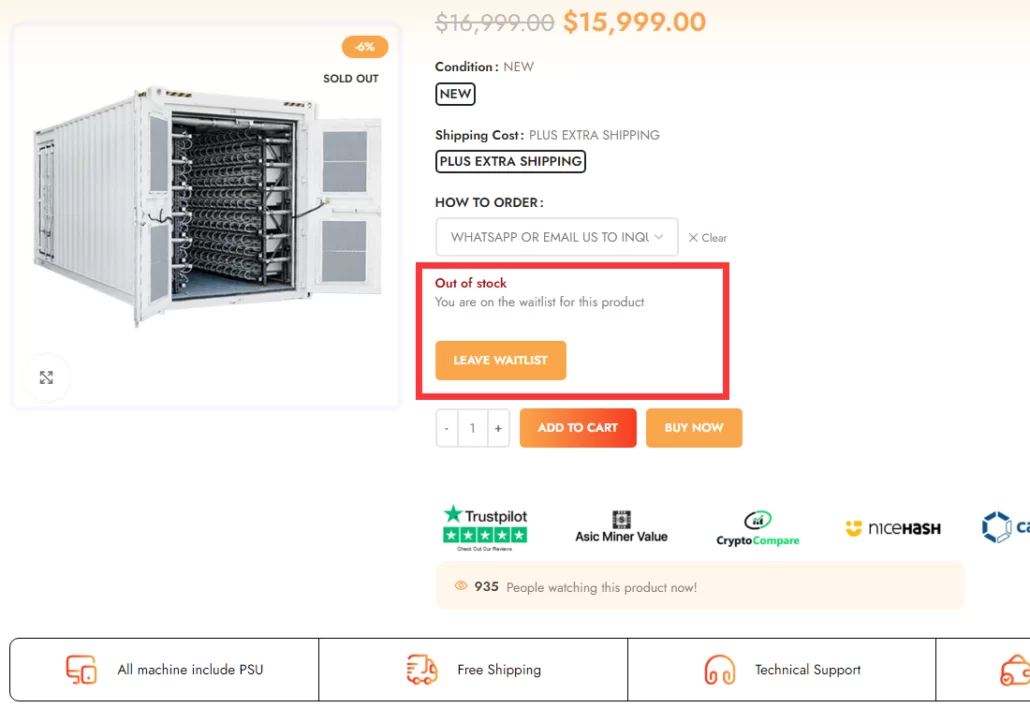This screenshot has width=1030, height=723.
Task: Click the eye icon beside 935 watchers
Action: tap(461, 586)
